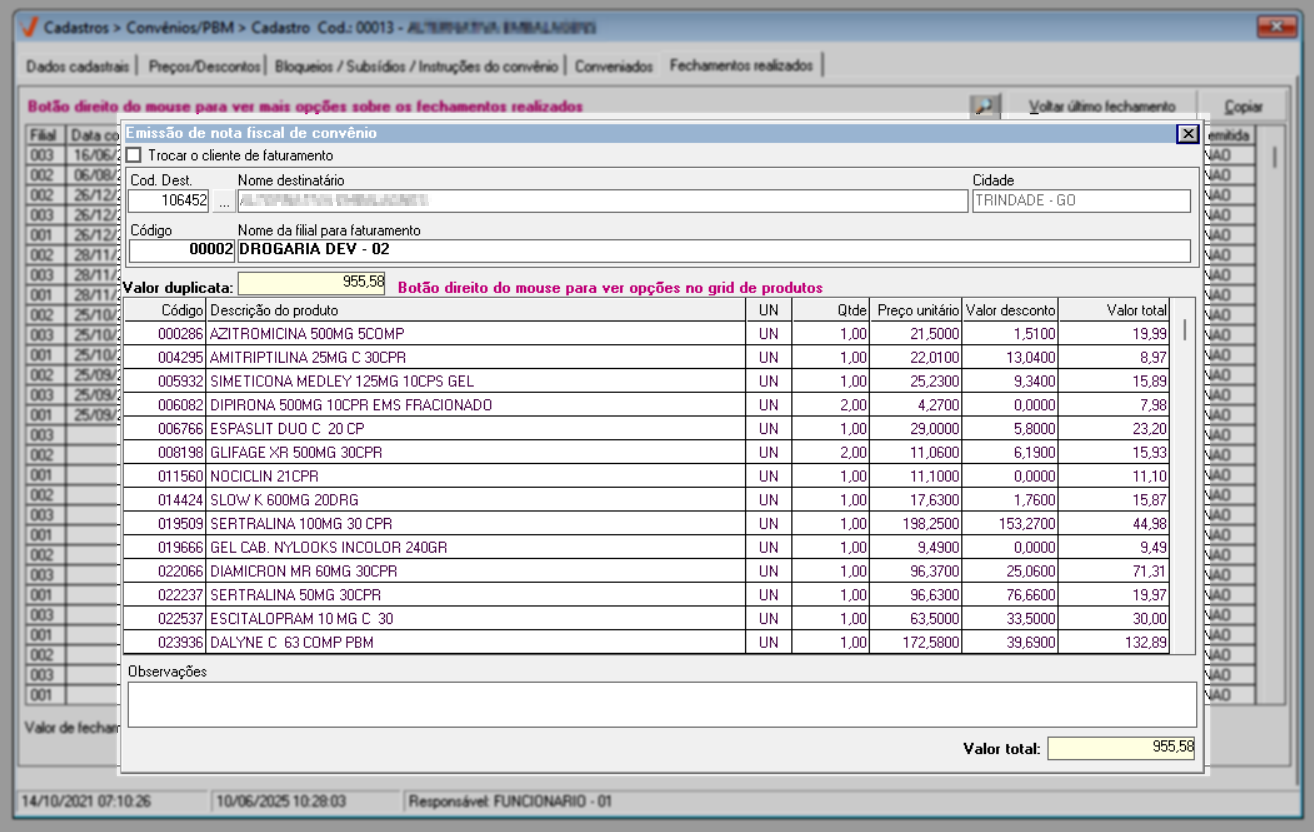Click quantity 2,00 in DIPIRONA row
The width and height of the screenshot is (1314, 832).
coord(853,405)
